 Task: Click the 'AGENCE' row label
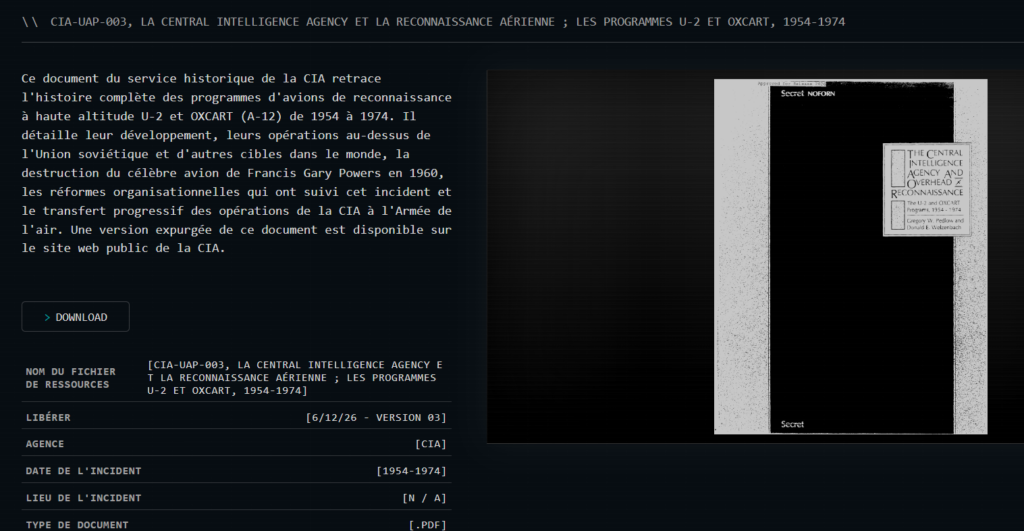pos(45,444)
